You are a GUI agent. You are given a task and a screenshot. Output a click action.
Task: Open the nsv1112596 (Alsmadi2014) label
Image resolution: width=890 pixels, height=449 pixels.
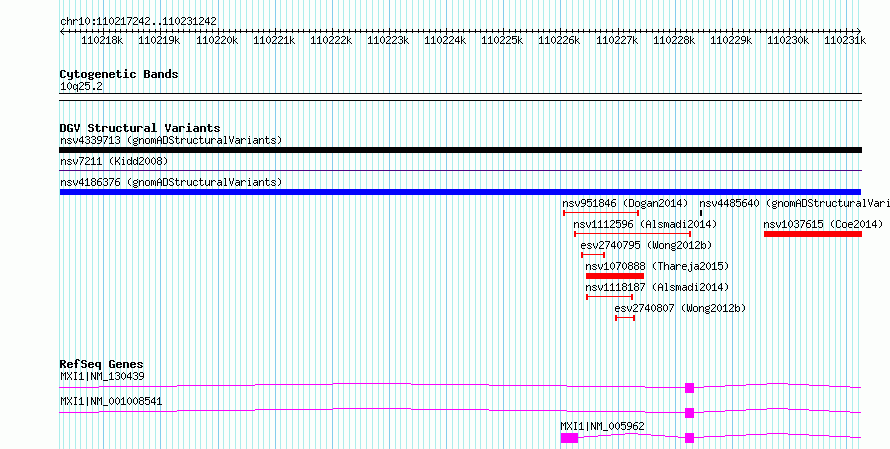645,224
